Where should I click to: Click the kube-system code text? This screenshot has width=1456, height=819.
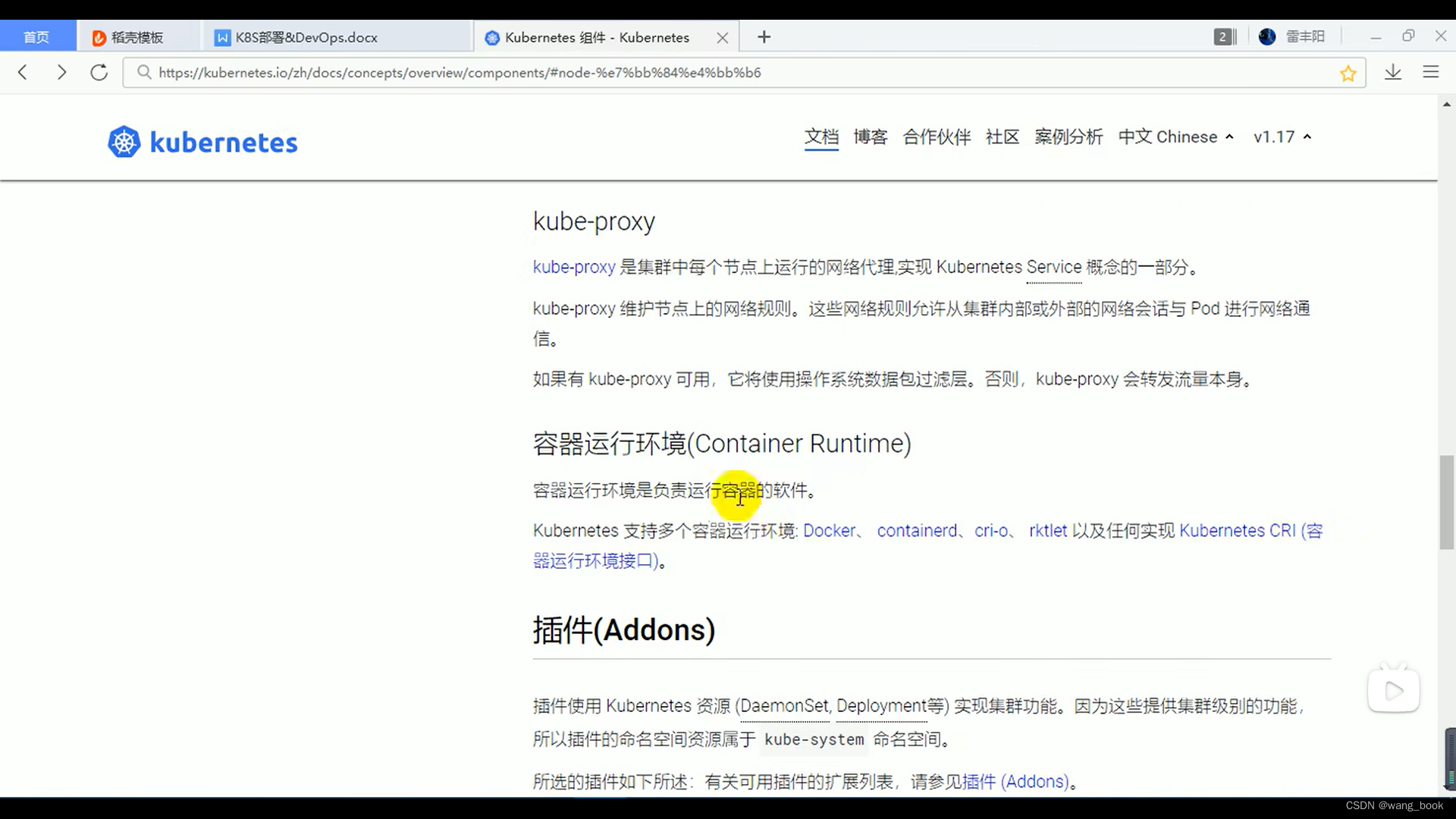[x=814, y=739]
